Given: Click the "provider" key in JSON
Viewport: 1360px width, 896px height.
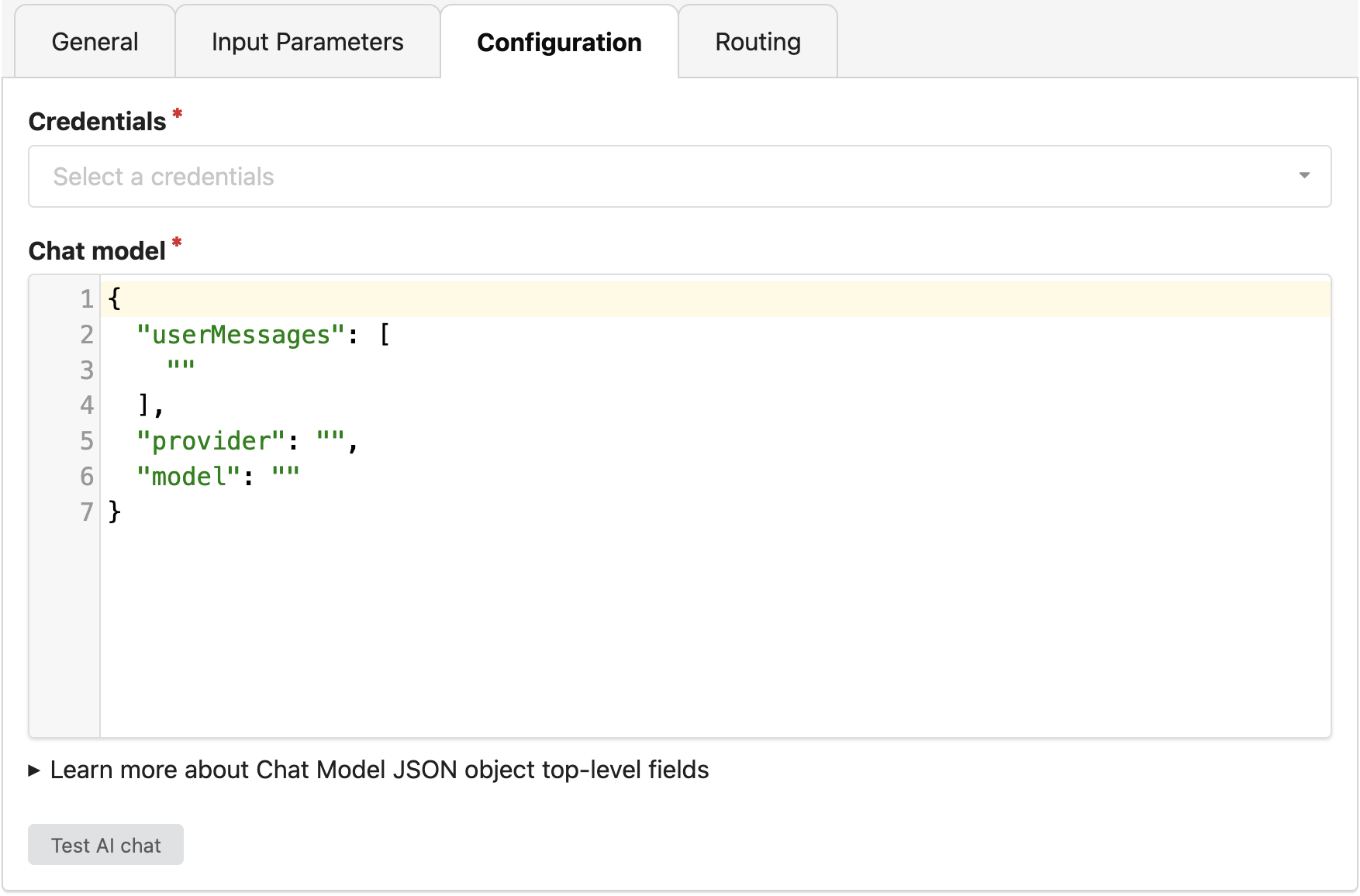Looking at the screenshot, I should click(x=211, y=441).
